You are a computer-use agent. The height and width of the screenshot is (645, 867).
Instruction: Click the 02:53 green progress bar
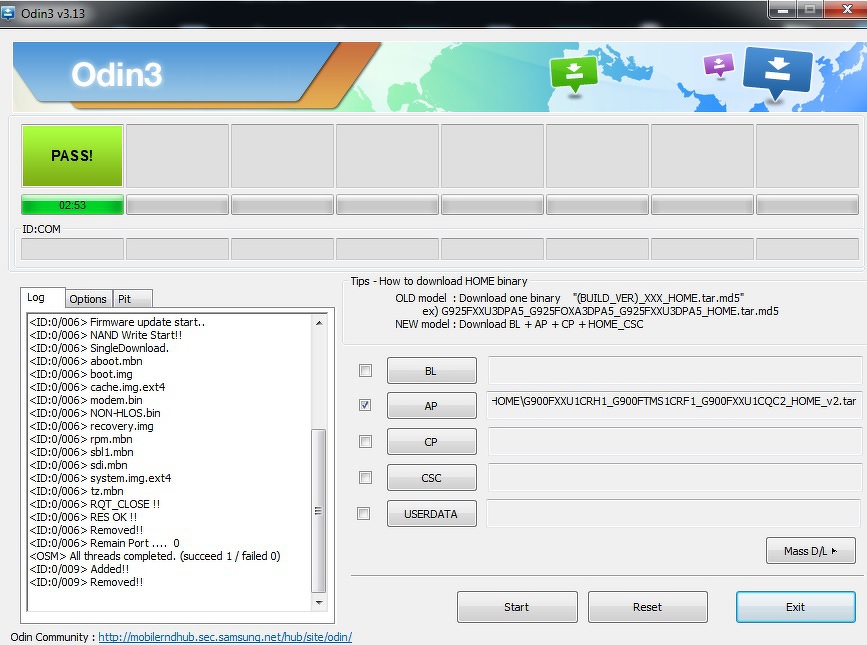pos(72,205)
